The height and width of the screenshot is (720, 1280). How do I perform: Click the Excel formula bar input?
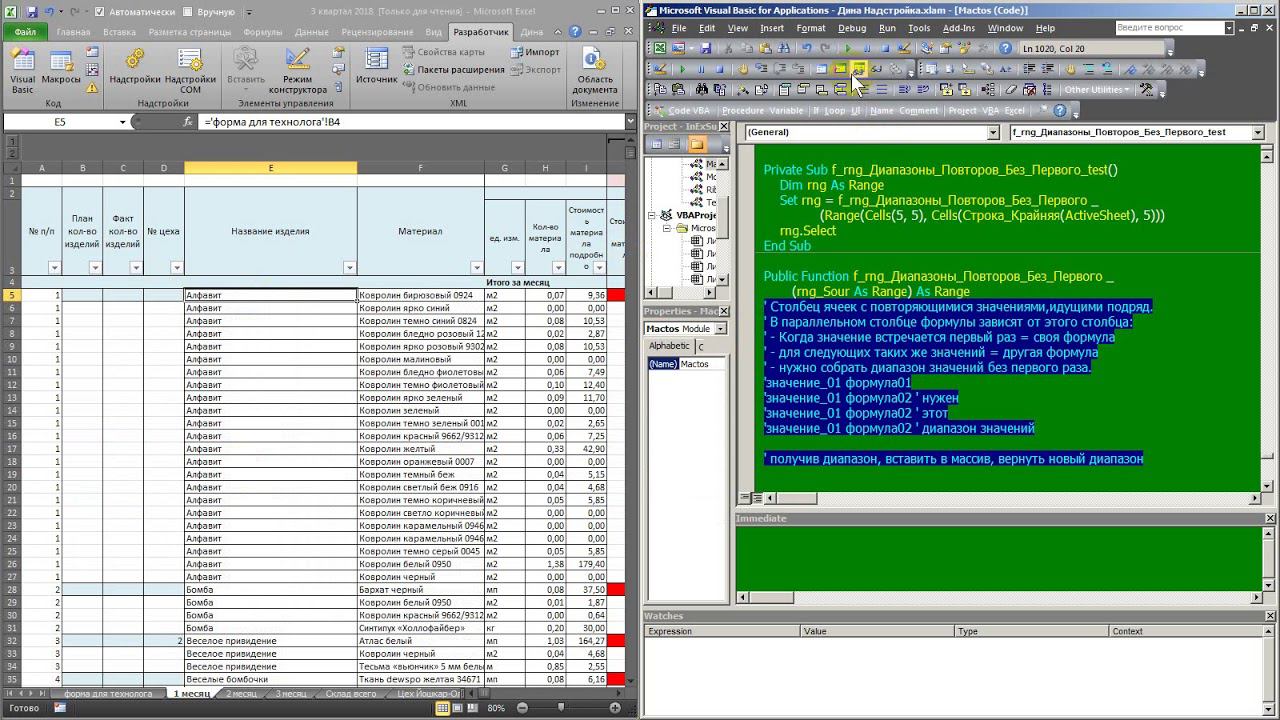tap(412, 121)
